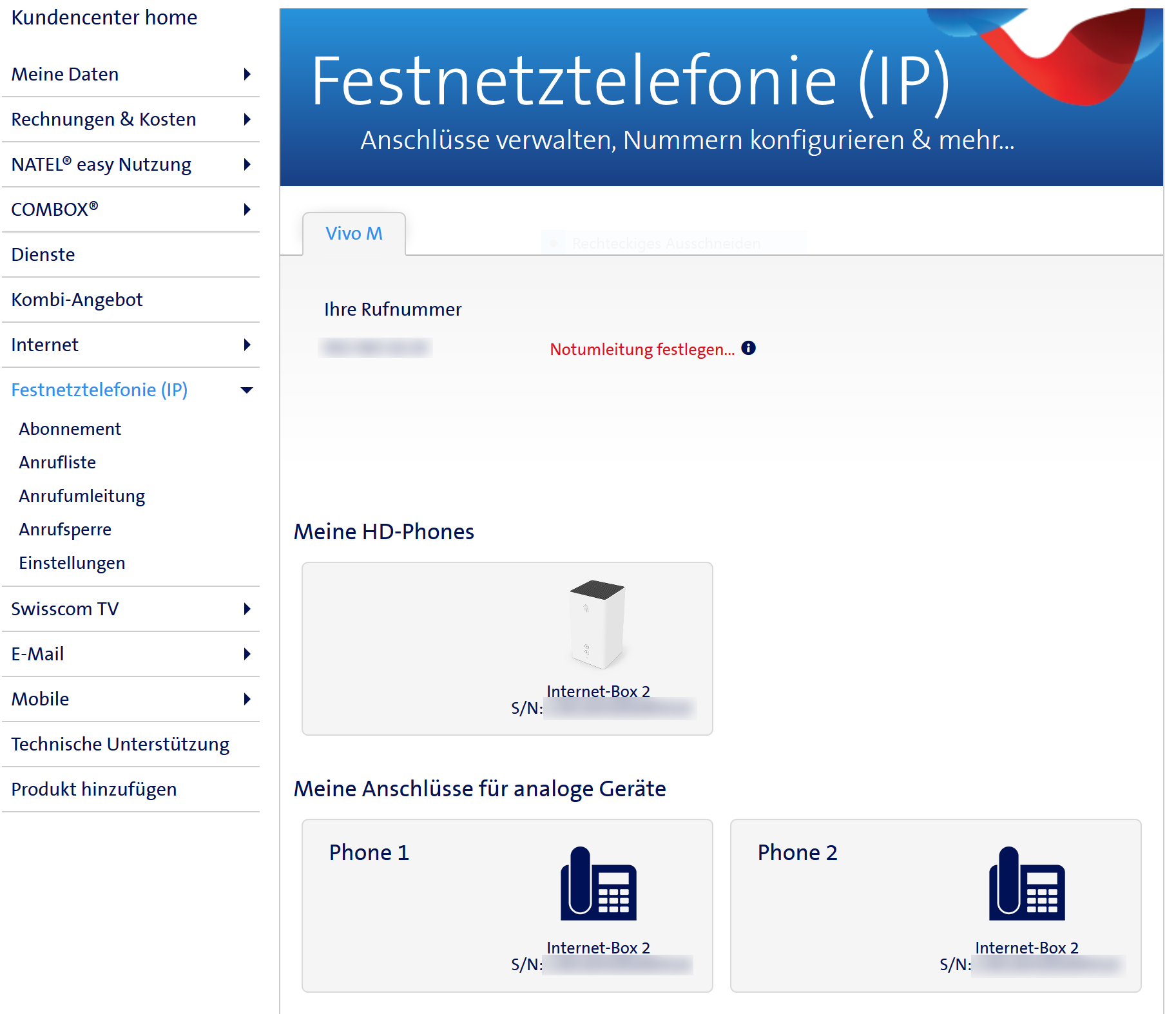Screen dimensions: 1176x1014
Task: Select the Vivo M tab
Action: click(x=354, y=233)
